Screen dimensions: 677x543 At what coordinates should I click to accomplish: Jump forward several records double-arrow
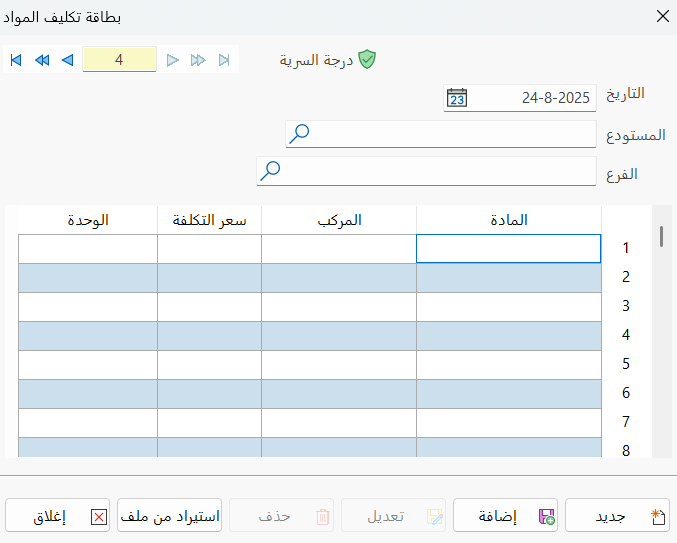coord(198,60)
